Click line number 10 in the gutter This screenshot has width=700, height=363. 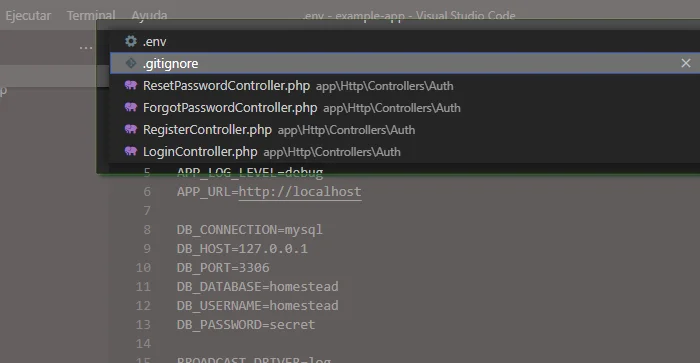[143, 267]
